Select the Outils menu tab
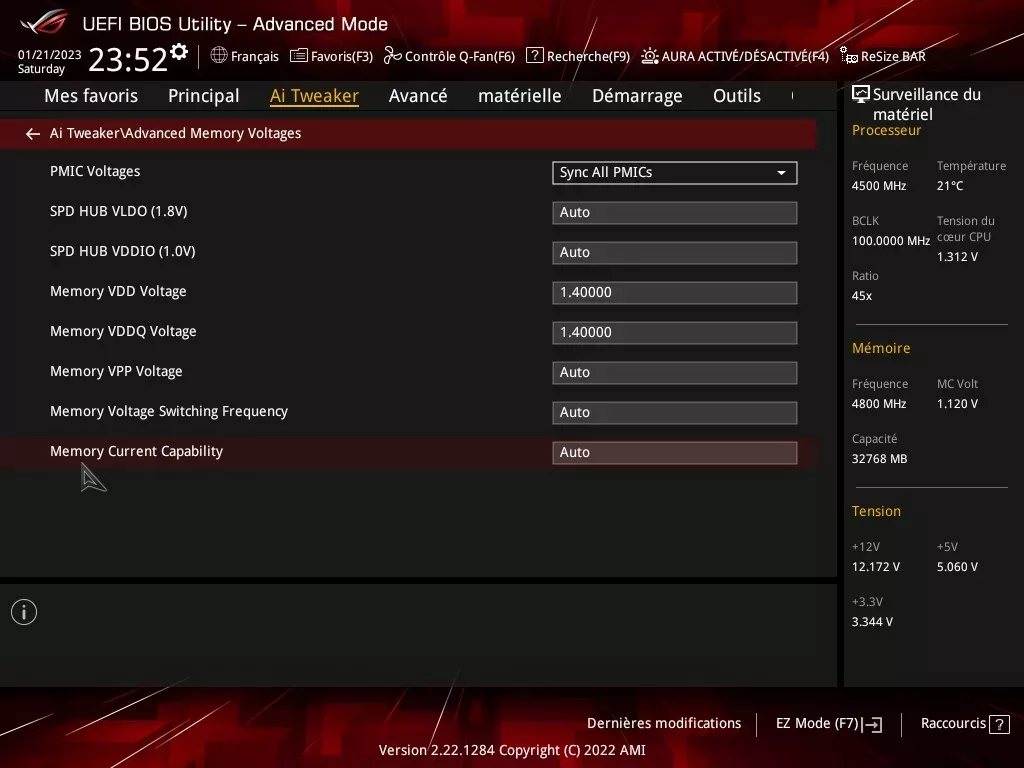1024x768 pixels. 737,96
